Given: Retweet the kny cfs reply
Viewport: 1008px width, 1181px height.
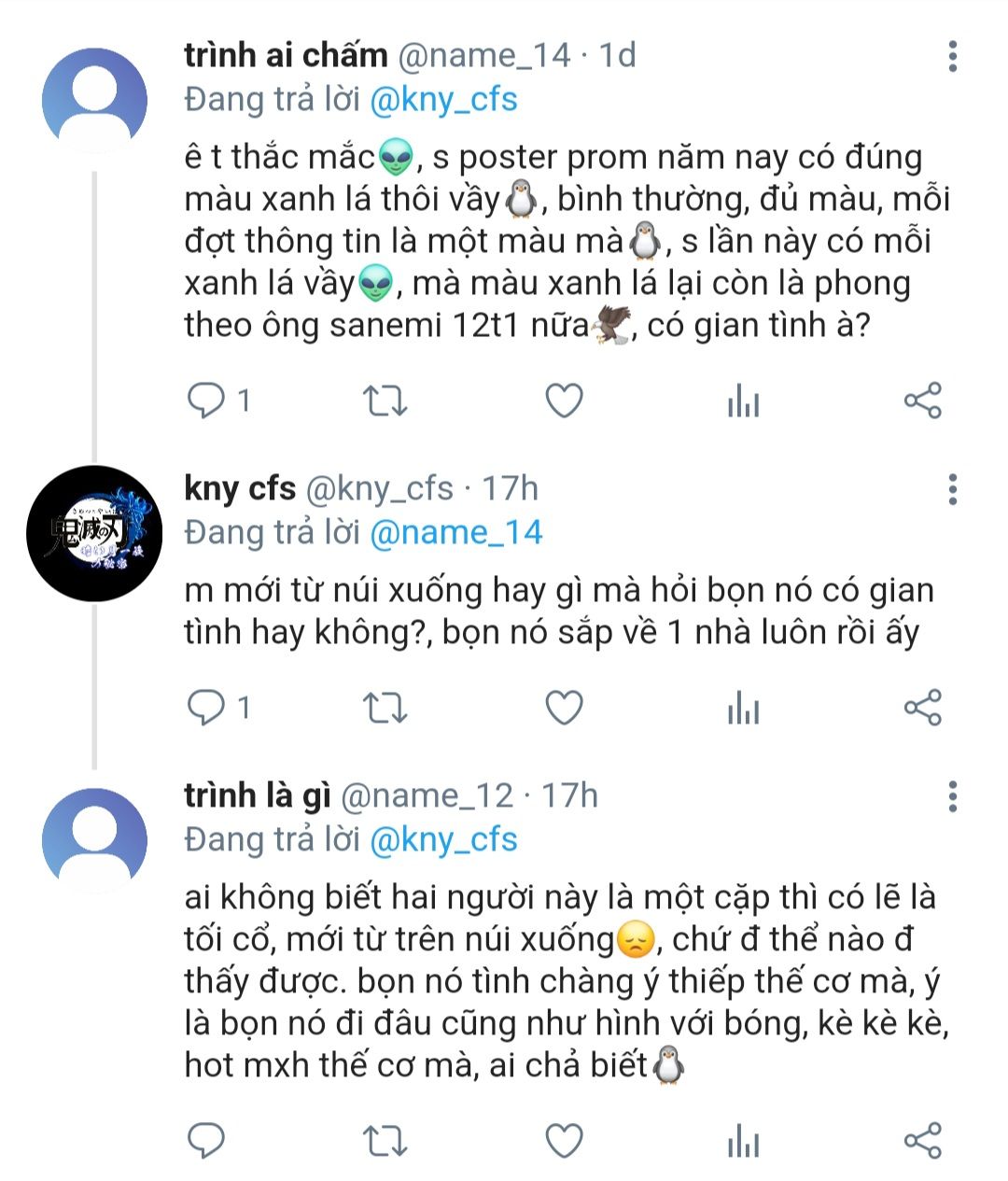Looking at the screenshot, I should pos(384,709).
